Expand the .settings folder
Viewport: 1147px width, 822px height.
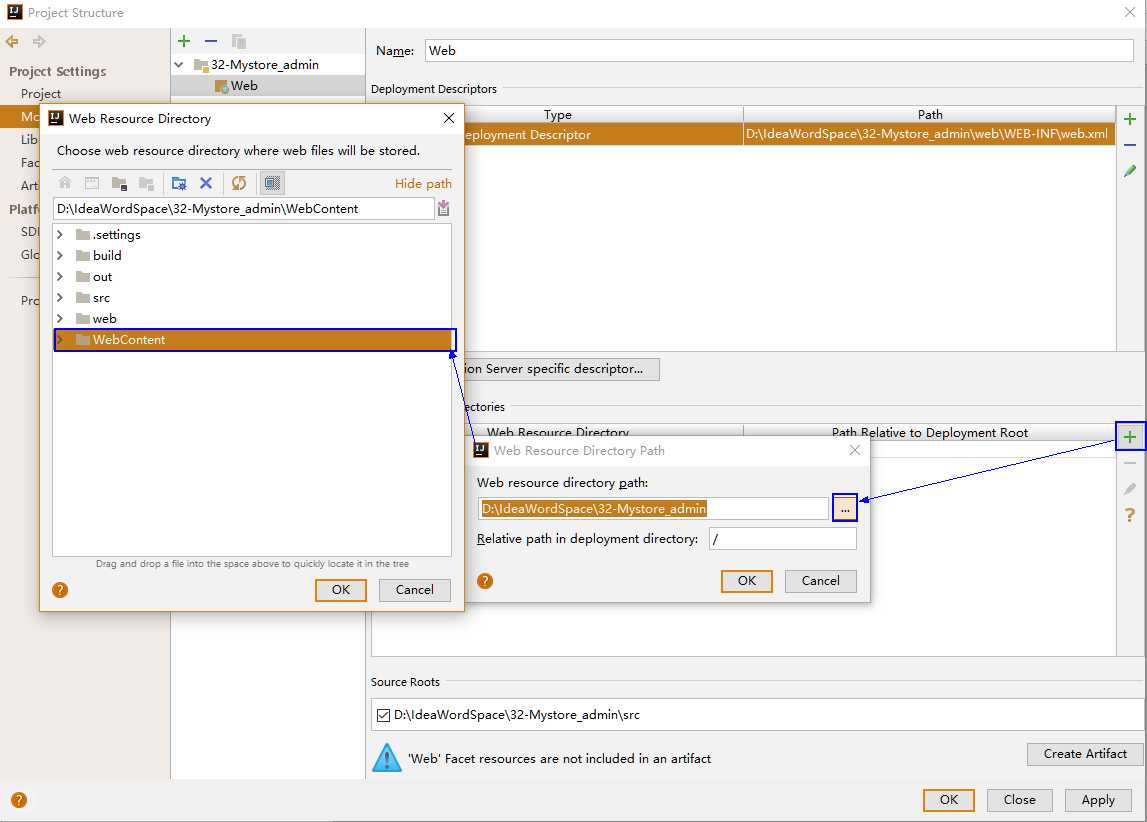(x=60, y=235)
